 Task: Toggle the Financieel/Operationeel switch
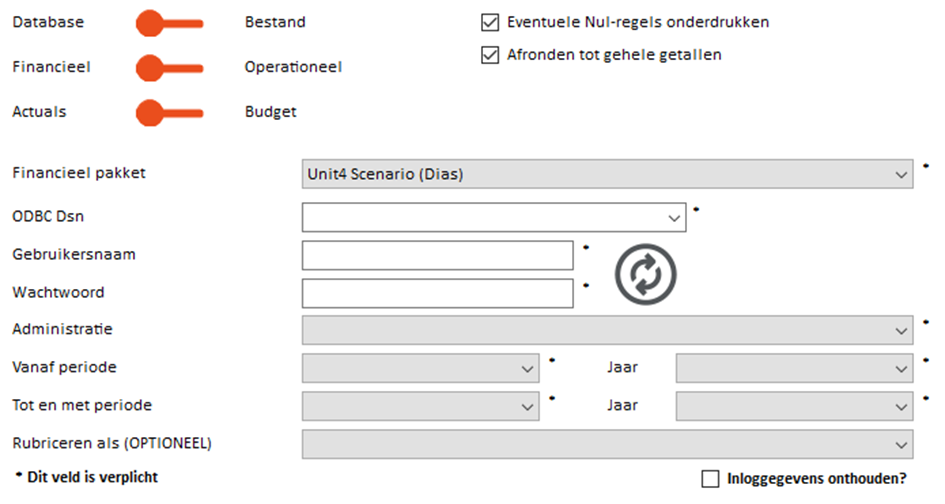pos(168,67)
